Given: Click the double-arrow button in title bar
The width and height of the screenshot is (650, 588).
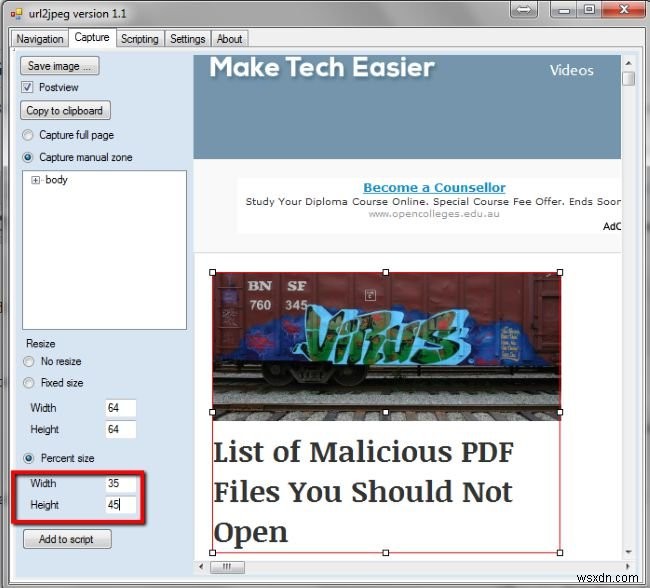Looking at the screenshot, I should [x=524, y=10].
